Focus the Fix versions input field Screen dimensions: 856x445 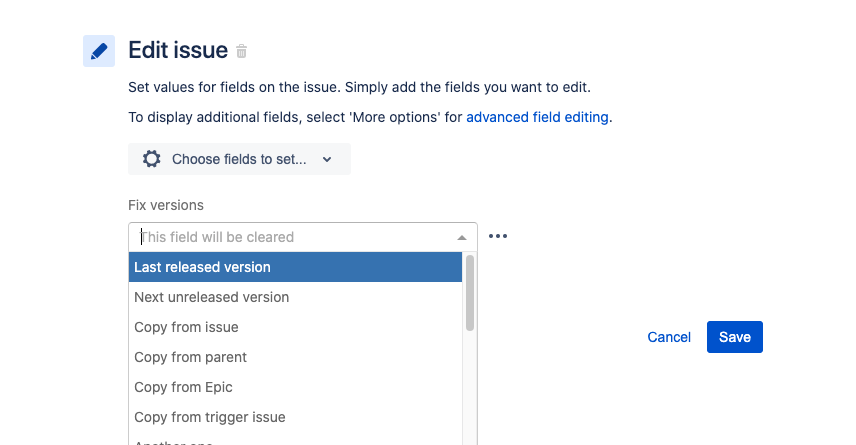(x=290, y=238)
